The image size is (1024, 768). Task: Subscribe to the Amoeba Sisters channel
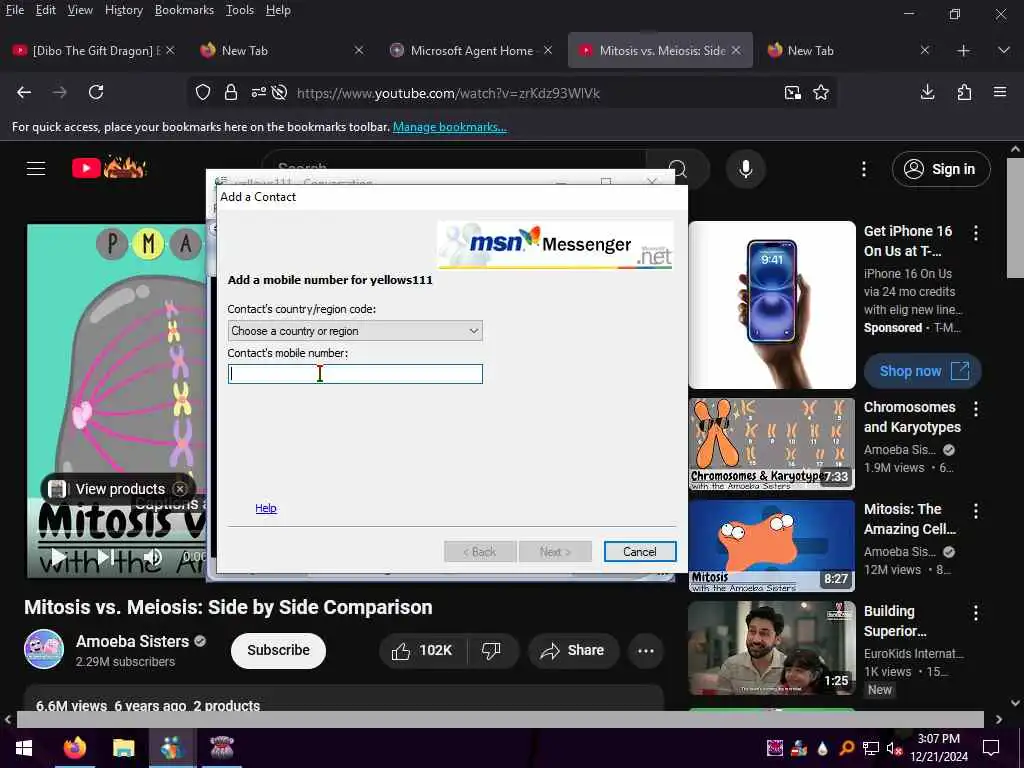coord(278,650)
